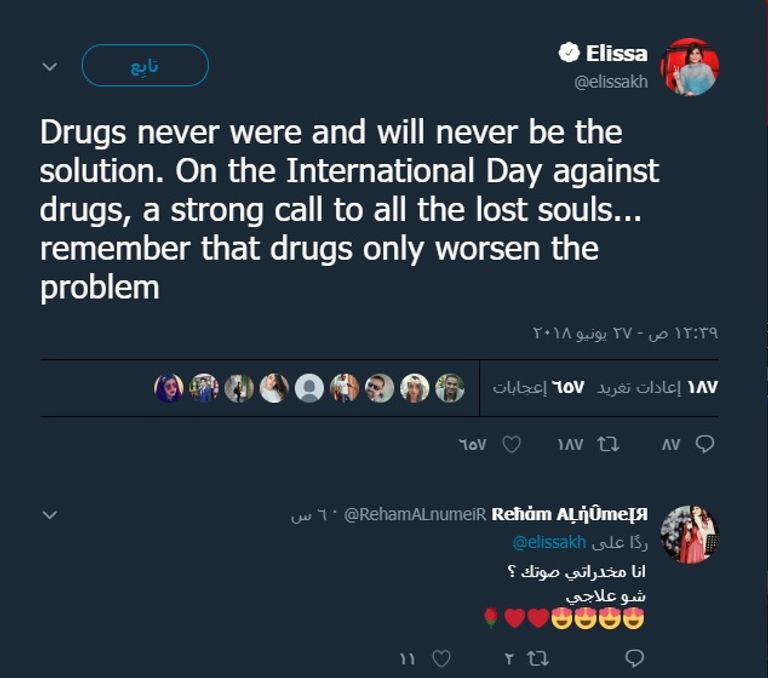Screen dimensions: 768x678
Task: Like Reham's reply with the heart icon
Action: pyautogui.click(x=440, y=657)
